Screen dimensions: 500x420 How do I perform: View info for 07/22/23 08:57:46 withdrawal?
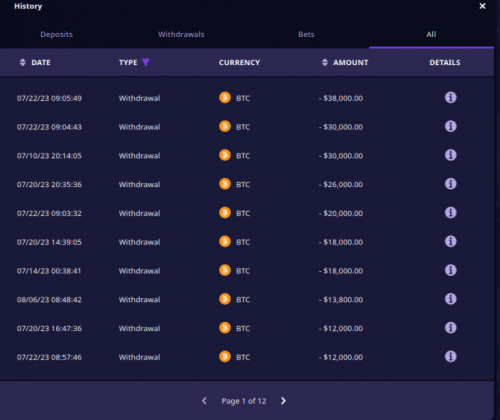point(451,357)
